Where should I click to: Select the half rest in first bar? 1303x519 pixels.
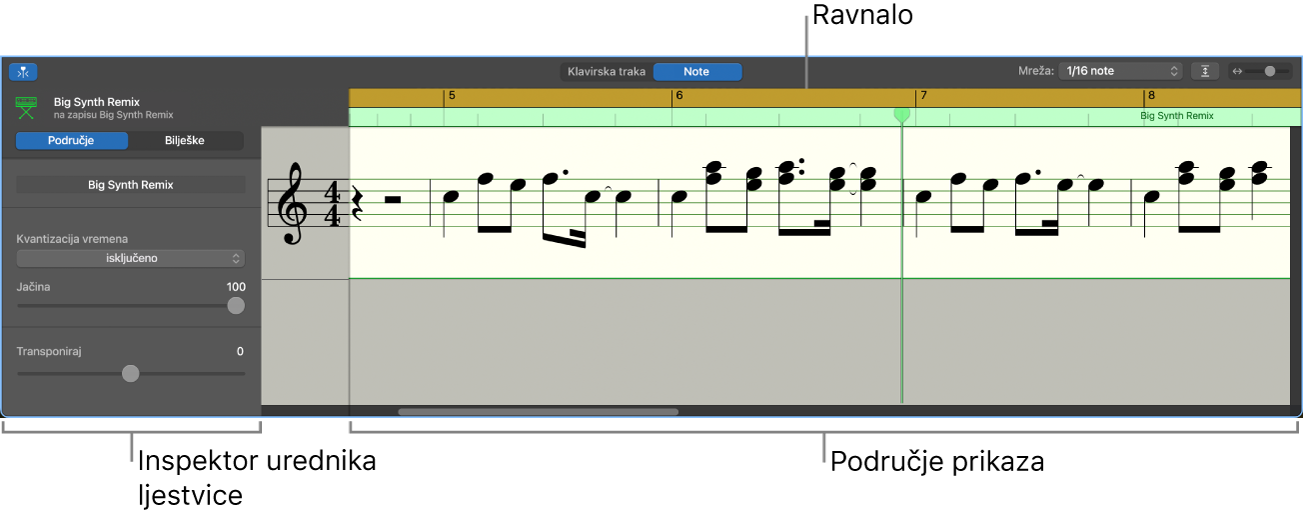pyautogui.click(x=393, y=200)
